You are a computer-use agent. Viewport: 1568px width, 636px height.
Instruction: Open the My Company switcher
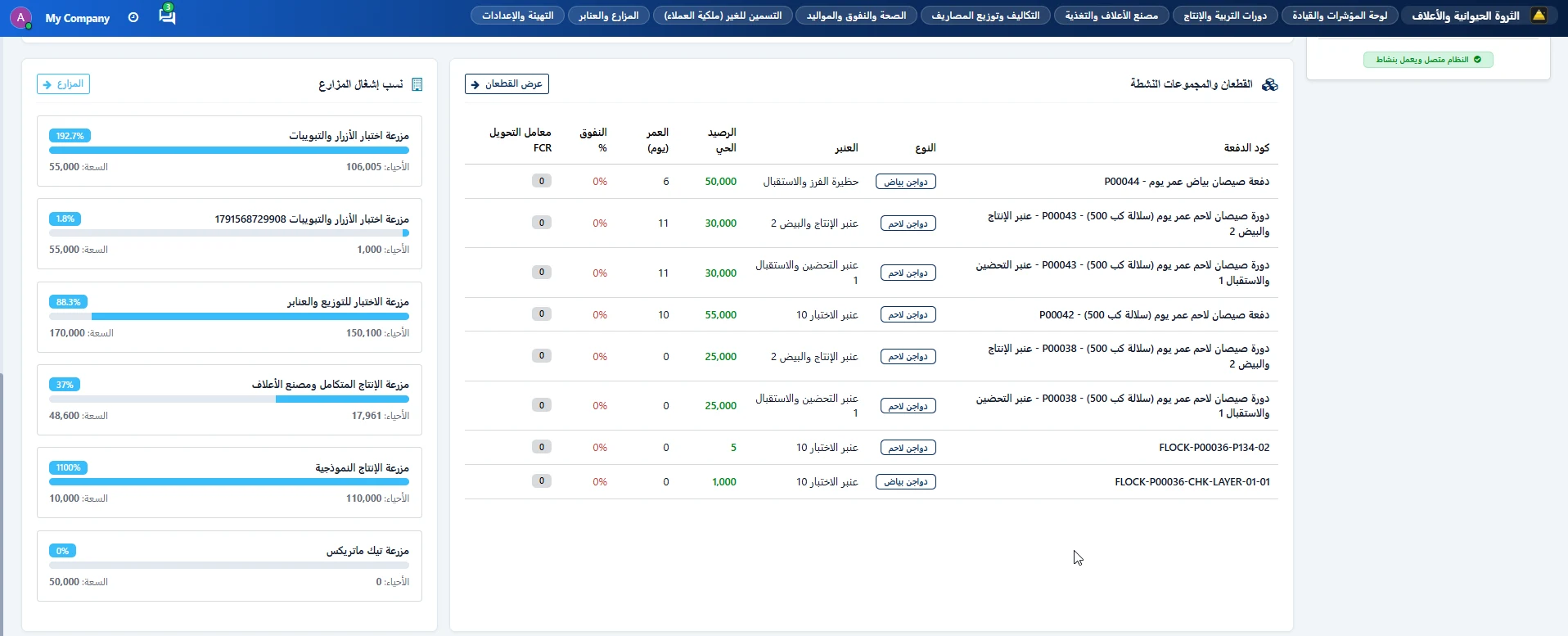click(78, 18)
